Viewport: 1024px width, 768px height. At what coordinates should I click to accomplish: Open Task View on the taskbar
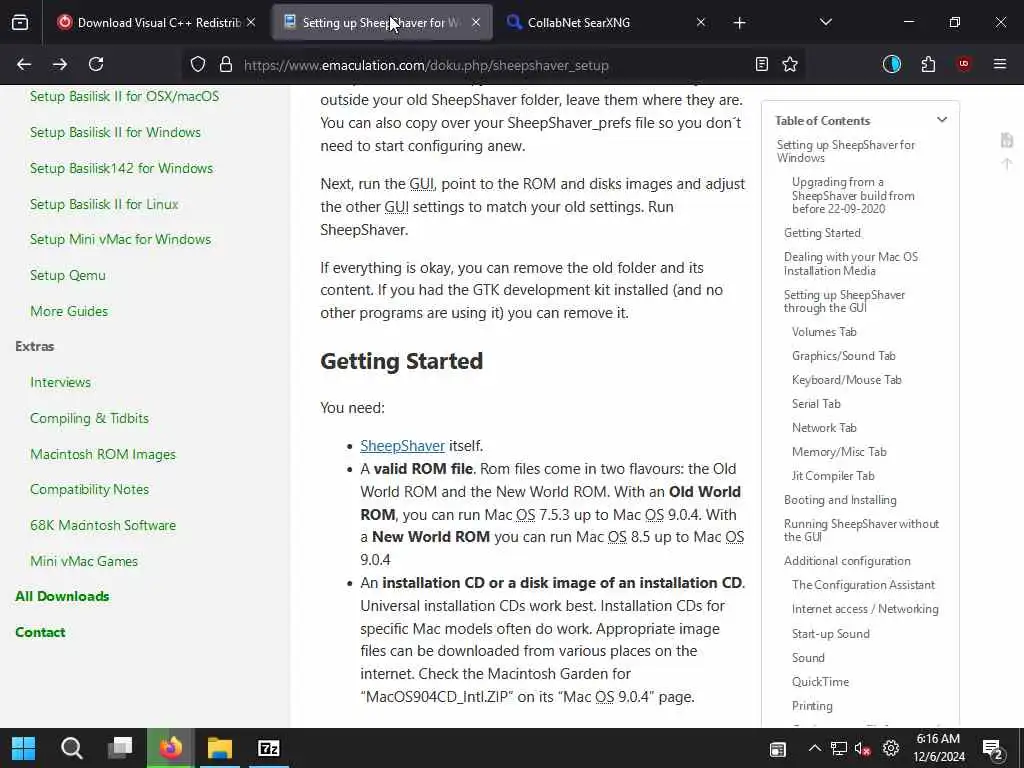[120, 748]
